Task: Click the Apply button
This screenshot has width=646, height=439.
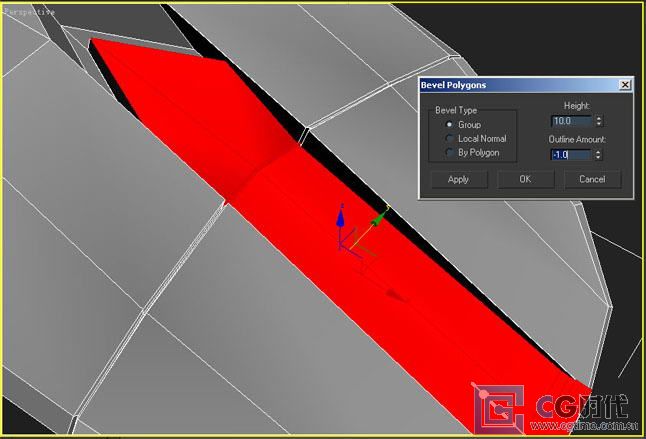Action: tap(459, 180)
